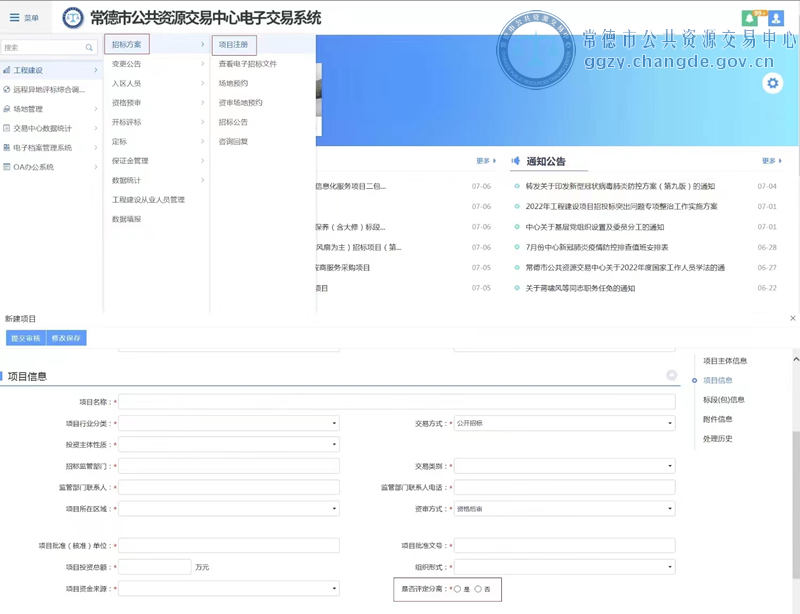The height and width of the screenshot is (614, 800).
Task: Select 是 for 是否评定分离
Action: (x=458, y=589)
